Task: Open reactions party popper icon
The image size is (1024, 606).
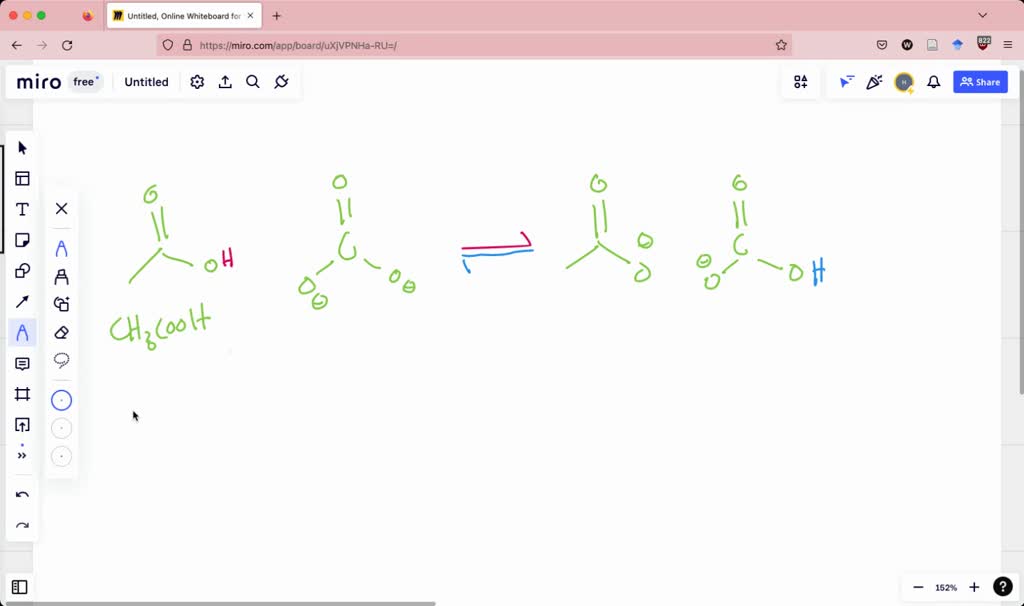Action: pos(874,82)
